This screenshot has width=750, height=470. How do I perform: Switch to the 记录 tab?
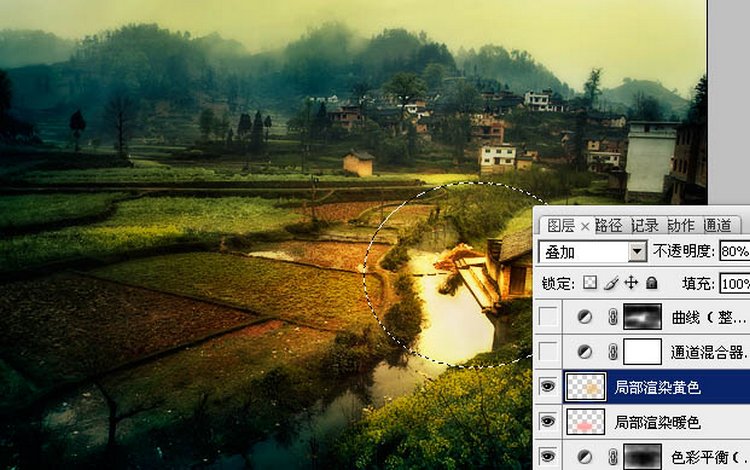[647, 225]
